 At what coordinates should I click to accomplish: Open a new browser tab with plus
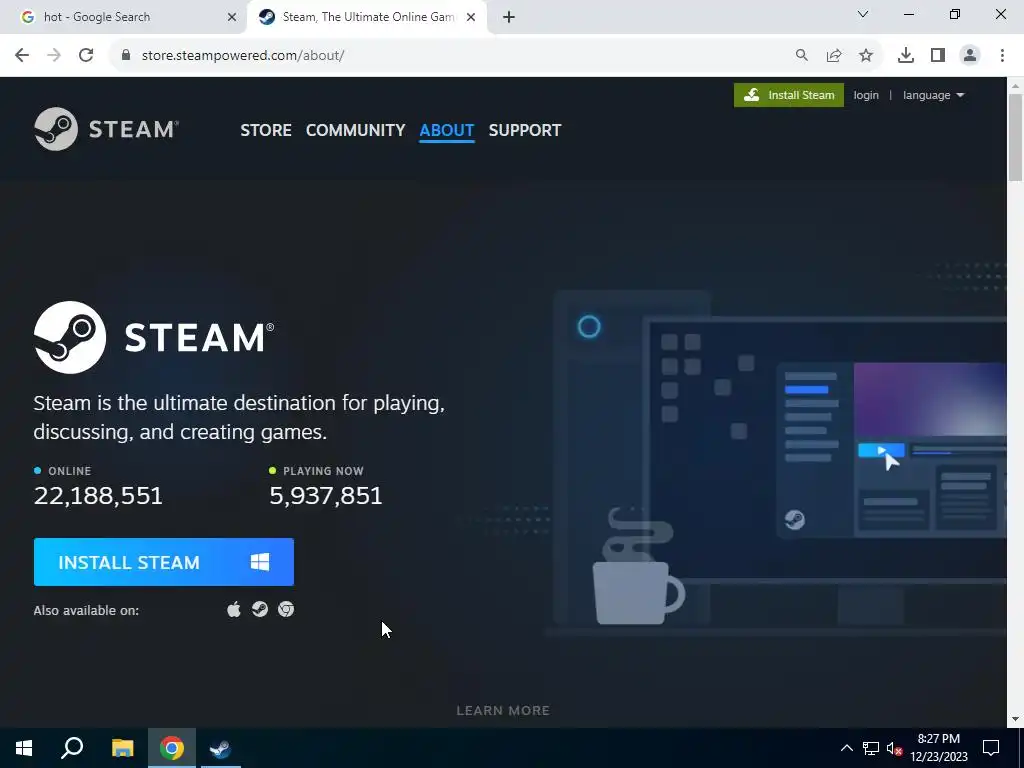pos(509,17)
